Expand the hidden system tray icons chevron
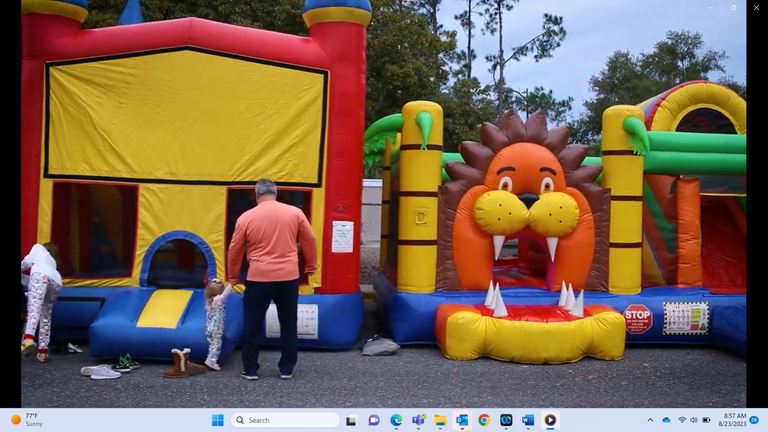The image size is (768, 432). pos(650,420)
